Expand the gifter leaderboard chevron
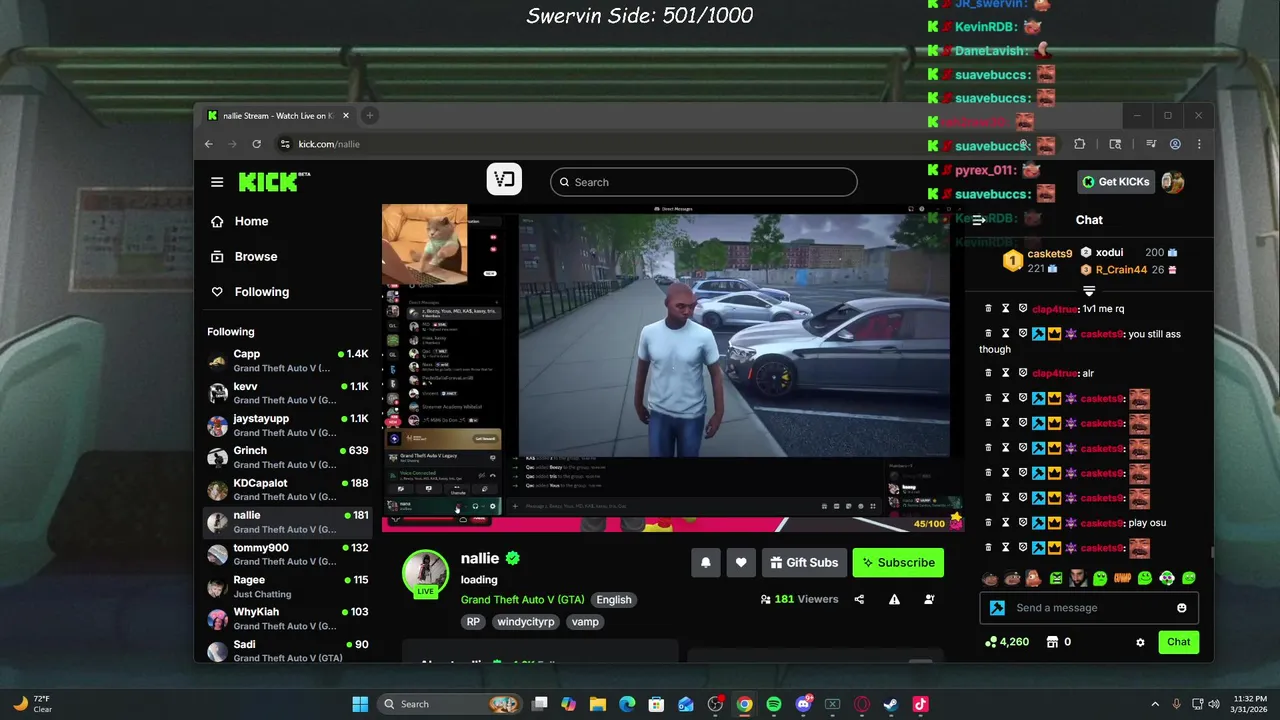 1089,290
